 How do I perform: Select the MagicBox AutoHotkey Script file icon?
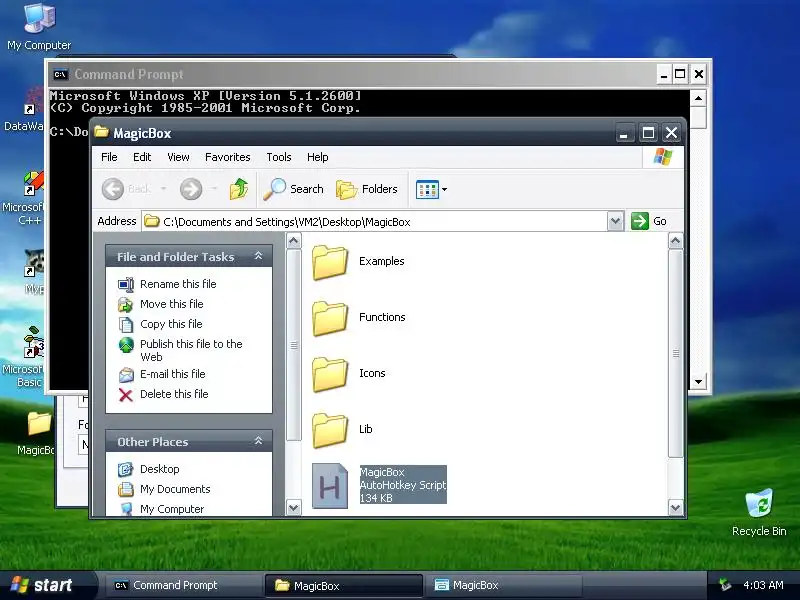330,486
